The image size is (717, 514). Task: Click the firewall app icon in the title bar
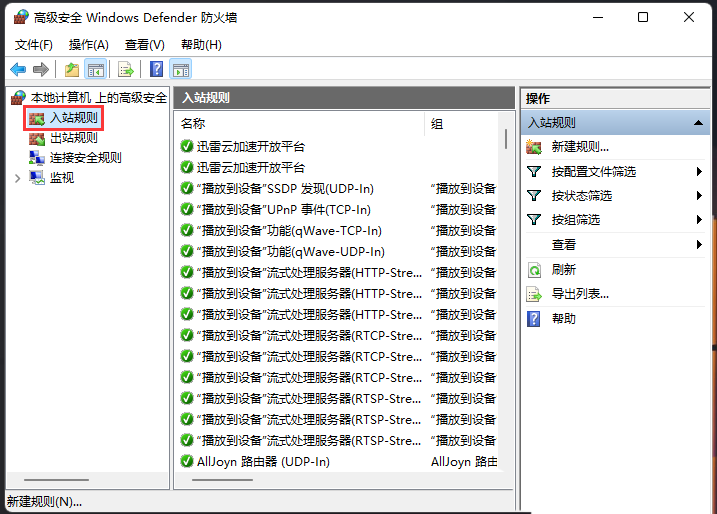tap(21, 17)
